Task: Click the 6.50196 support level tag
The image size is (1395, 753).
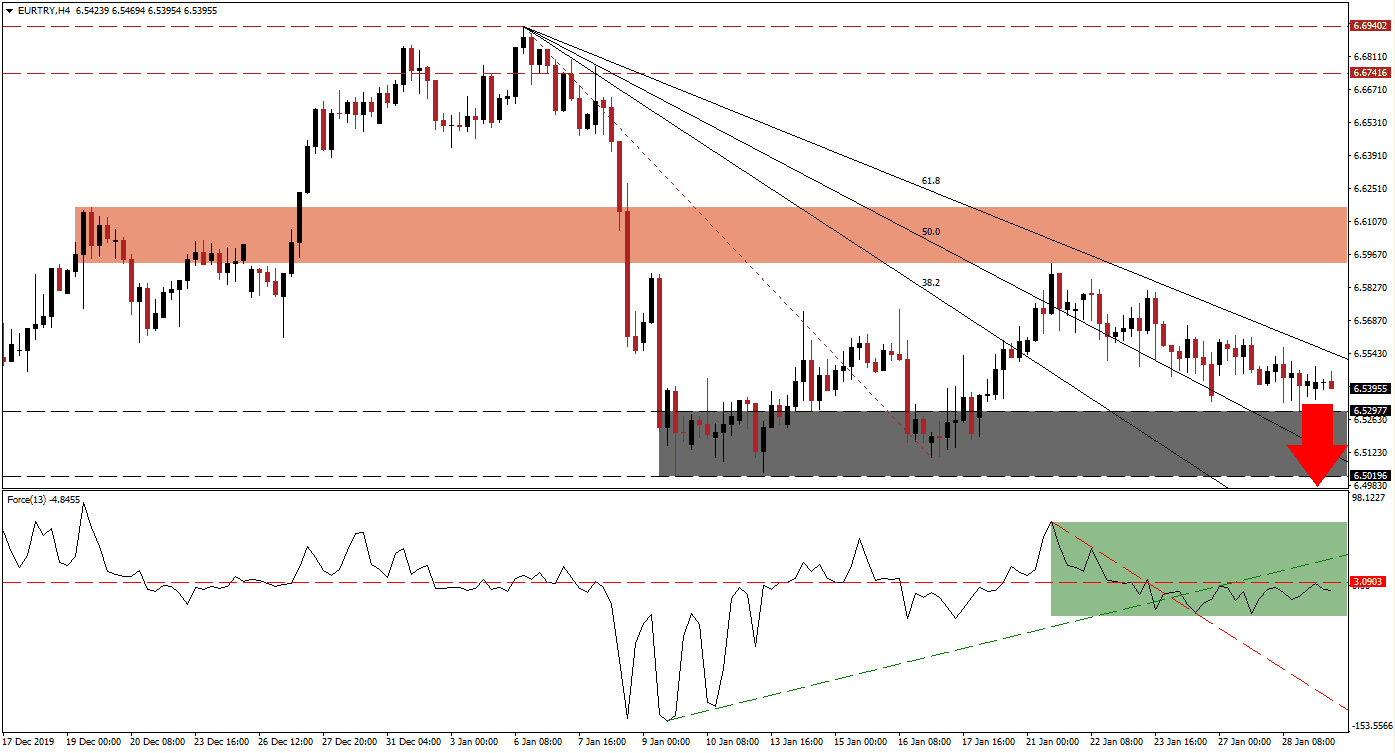Action: point(1368,476)
